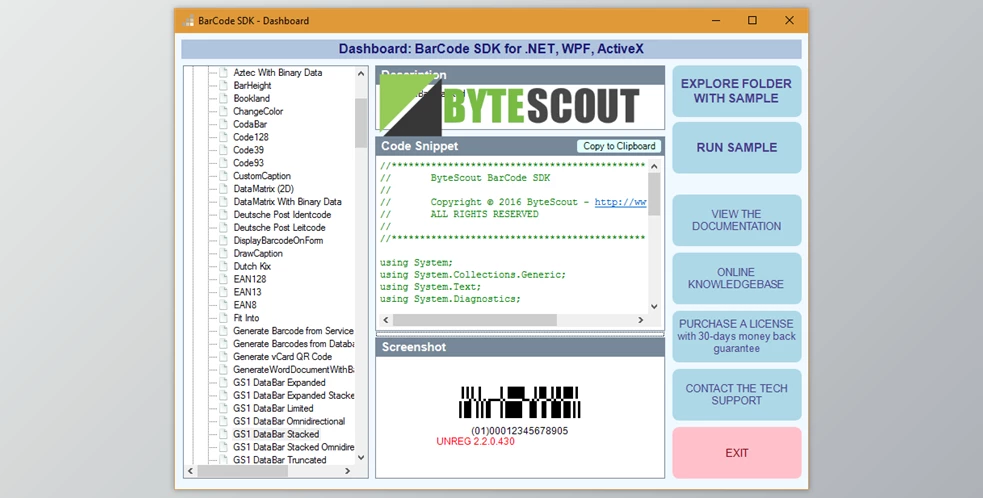Click Copy to Clipboard button
Image resolution: width=983 pixels, height=498 pixels.
(x=619, y=146)
